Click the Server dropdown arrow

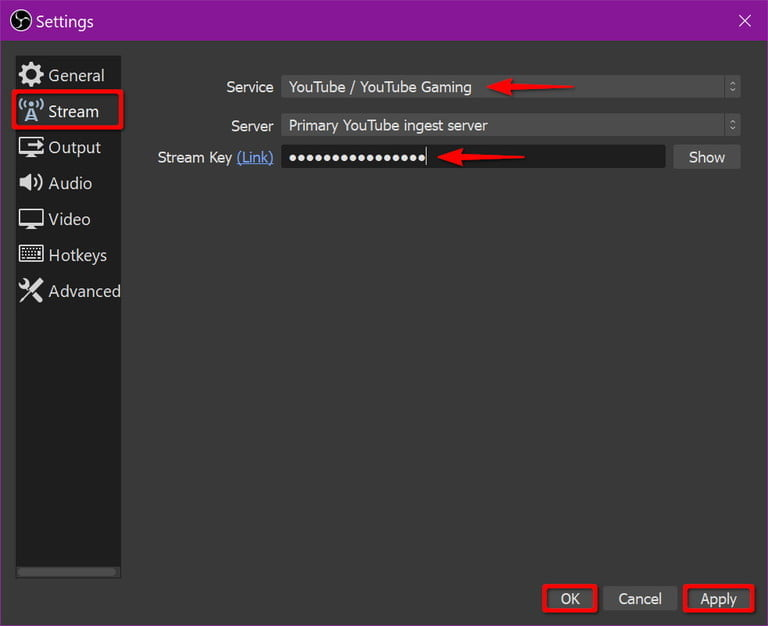coord(732,125)
